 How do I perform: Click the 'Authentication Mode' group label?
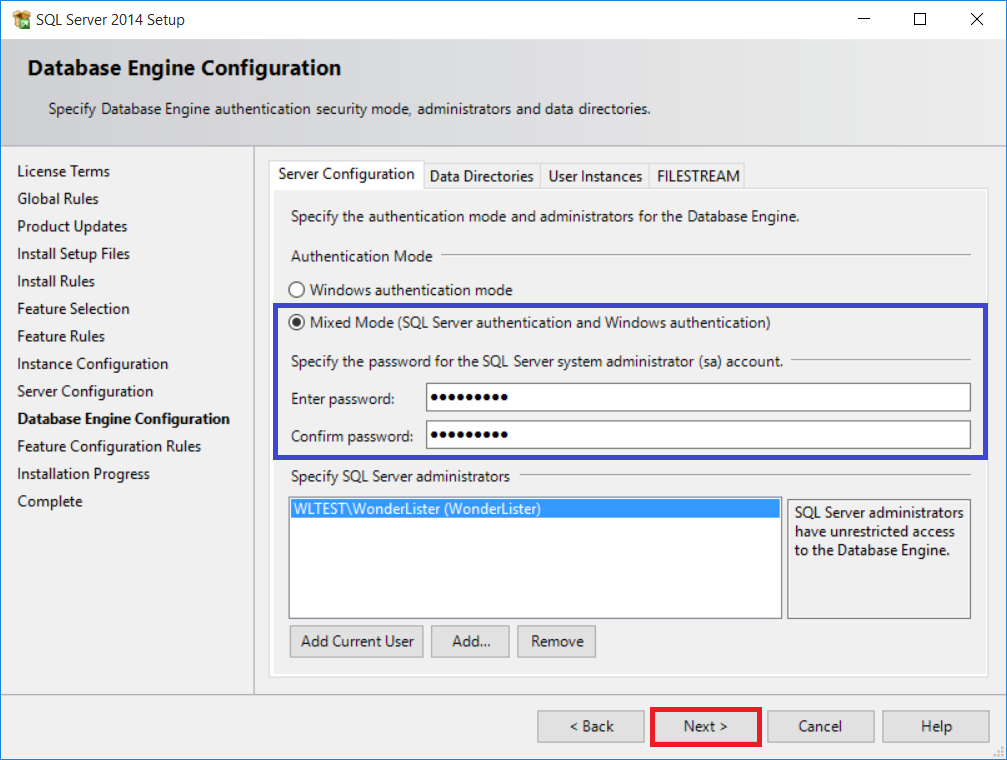coord(362,256)
